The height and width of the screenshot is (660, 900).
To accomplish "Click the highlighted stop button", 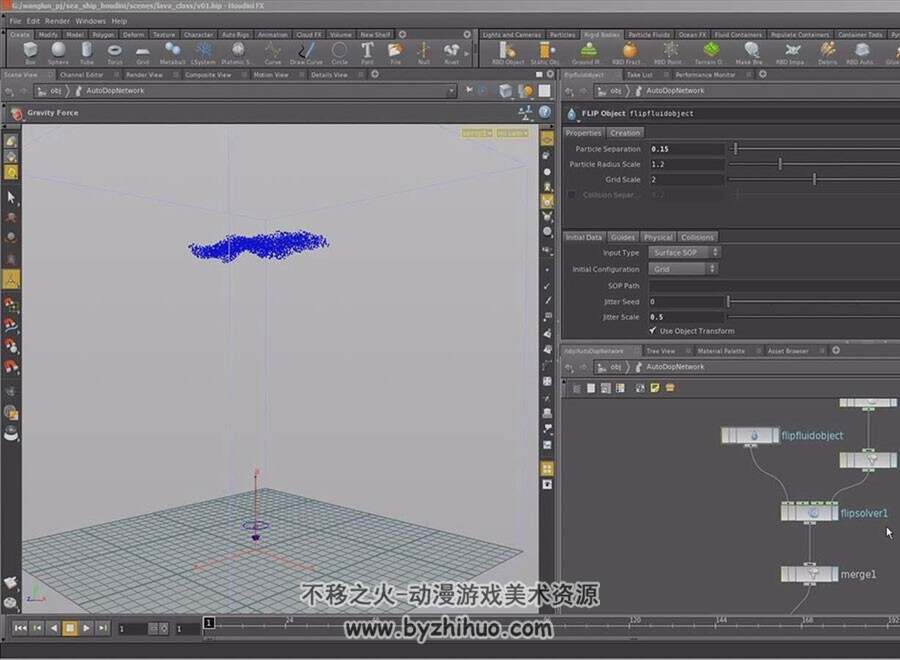I will tap(70, 628).
